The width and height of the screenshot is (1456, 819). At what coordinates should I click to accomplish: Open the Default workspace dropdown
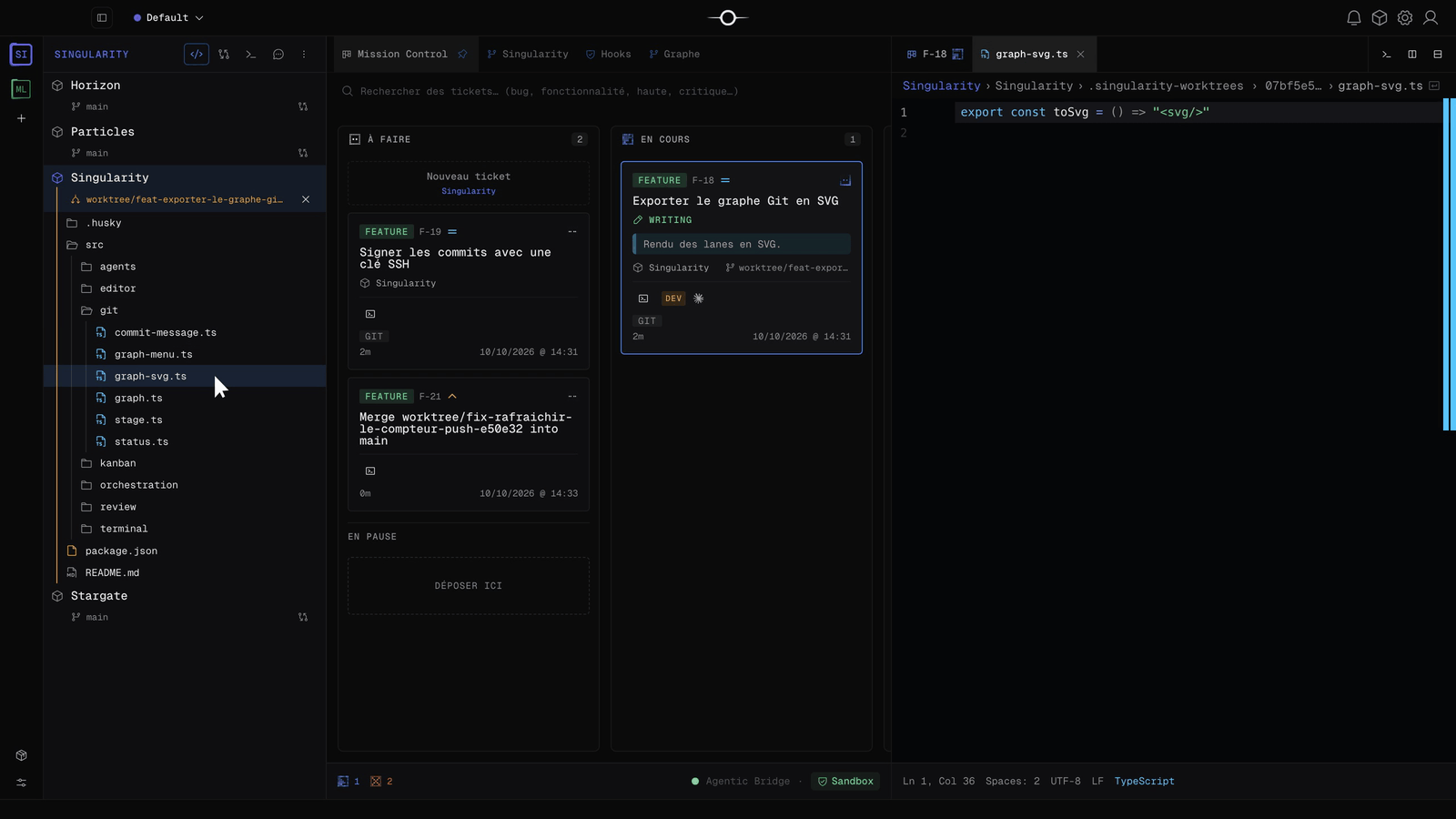pos(168,17)
